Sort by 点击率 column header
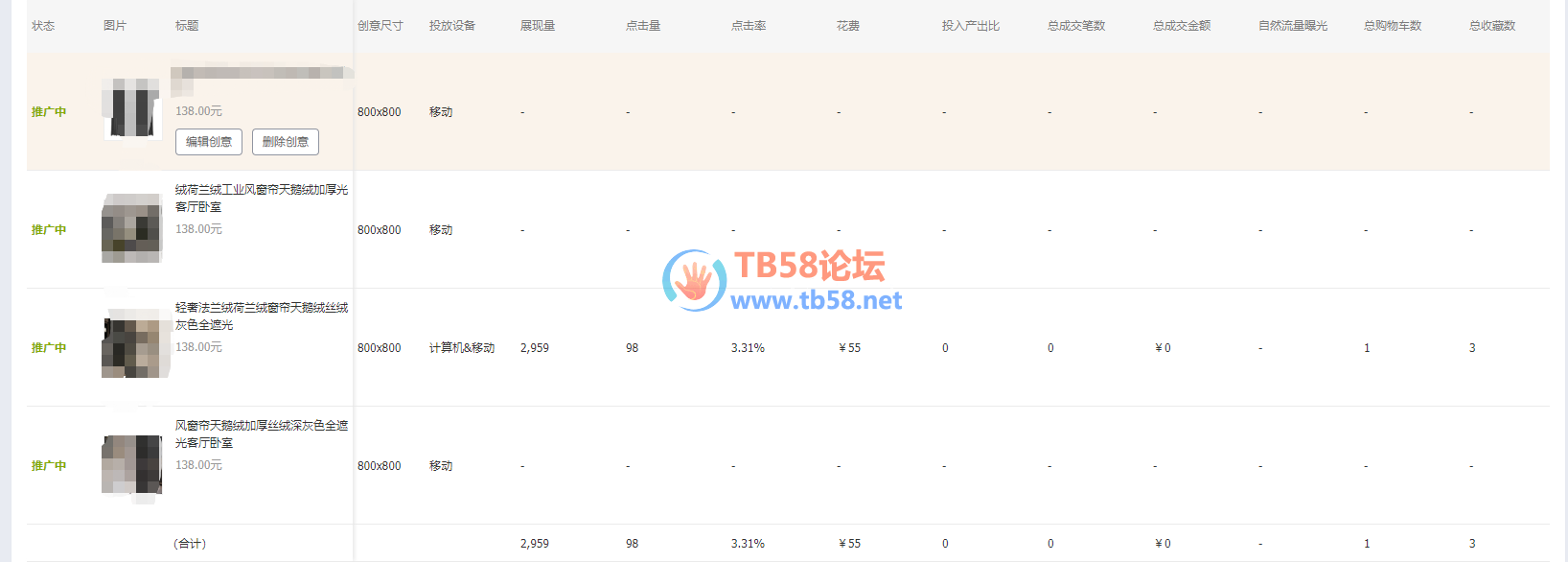This screenshot has height=562, width=1568. 749,26
